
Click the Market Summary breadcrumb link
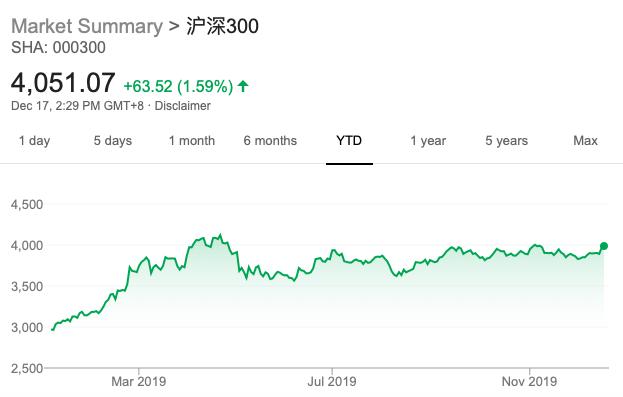[x=87, y=27]
